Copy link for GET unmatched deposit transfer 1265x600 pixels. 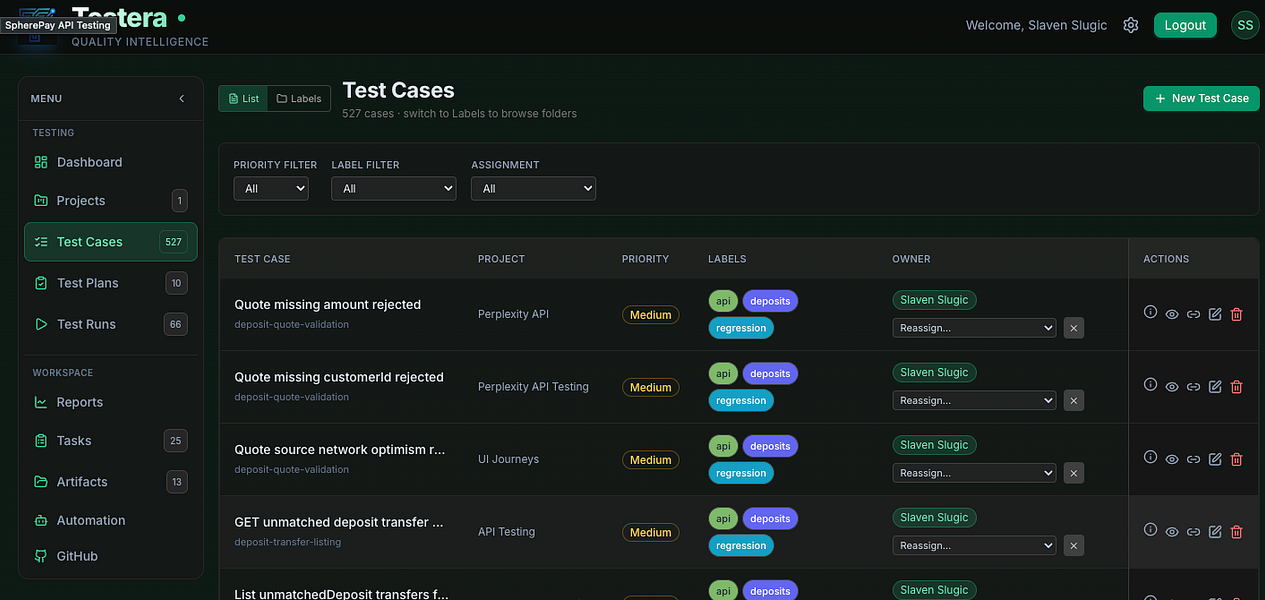click(x=1193, y=532)
